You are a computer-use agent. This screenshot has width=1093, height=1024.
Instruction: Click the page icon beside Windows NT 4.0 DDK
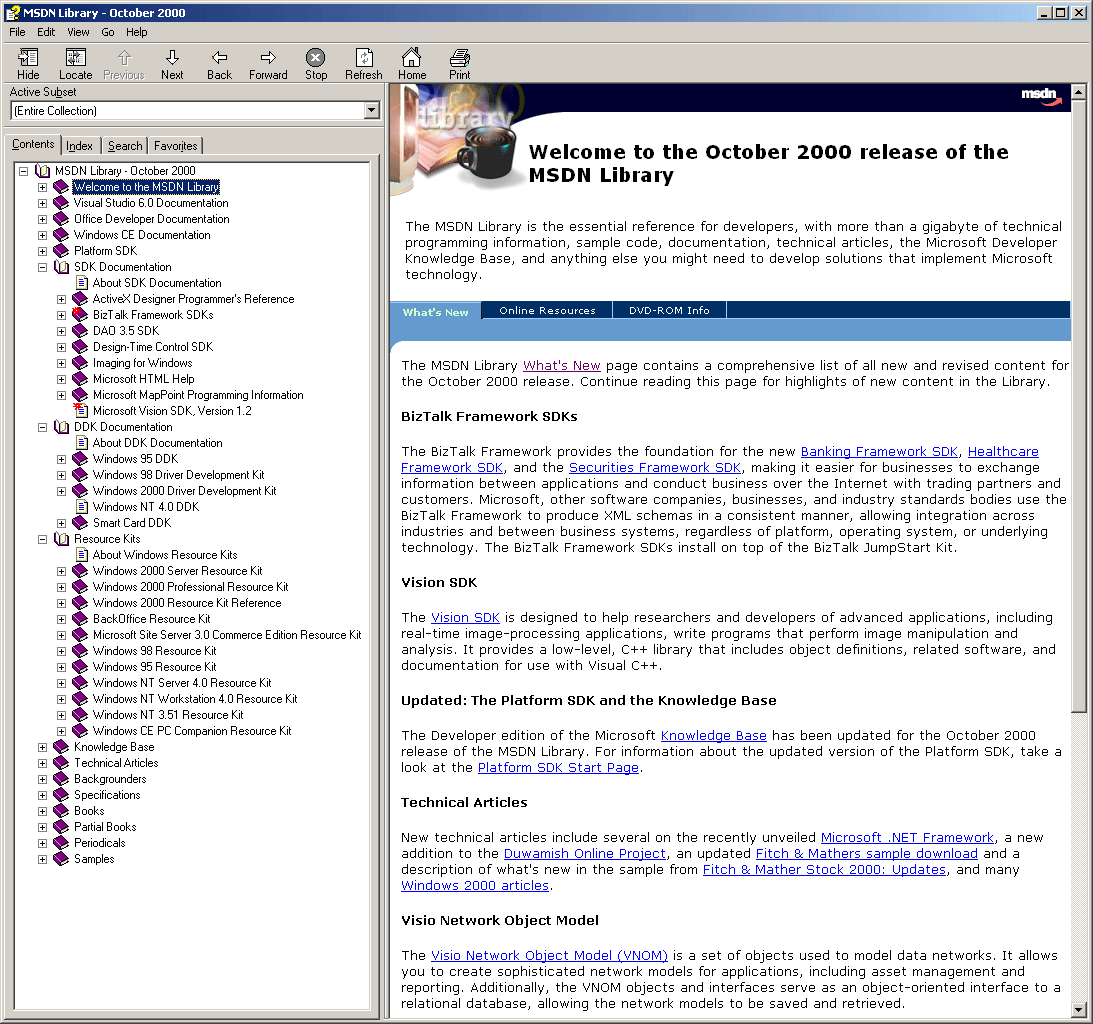point(82,507)
